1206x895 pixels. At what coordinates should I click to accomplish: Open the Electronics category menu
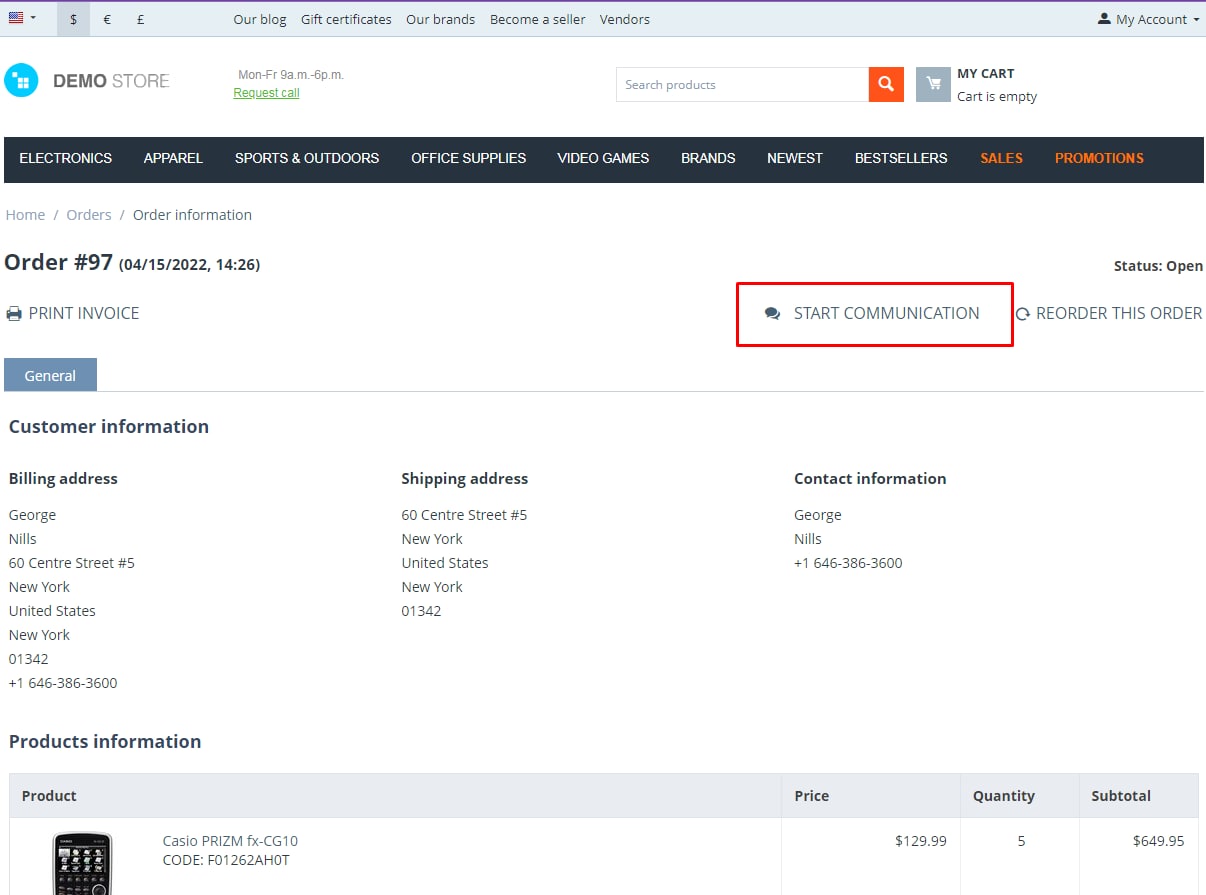[x=66, y=158]
